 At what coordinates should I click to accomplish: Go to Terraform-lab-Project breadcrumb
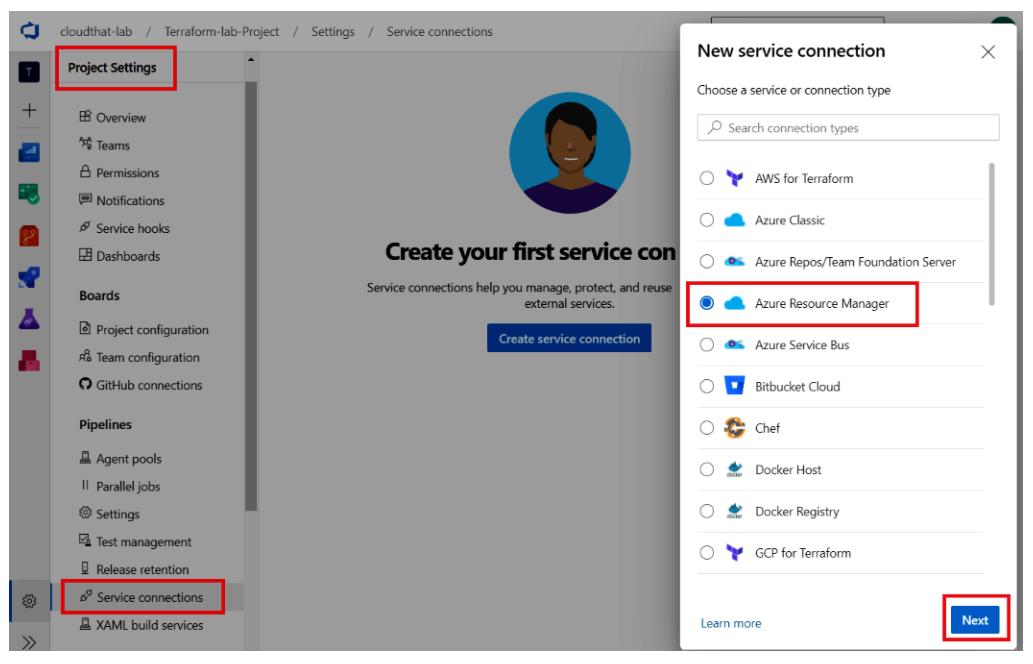(x=221, y=32)
